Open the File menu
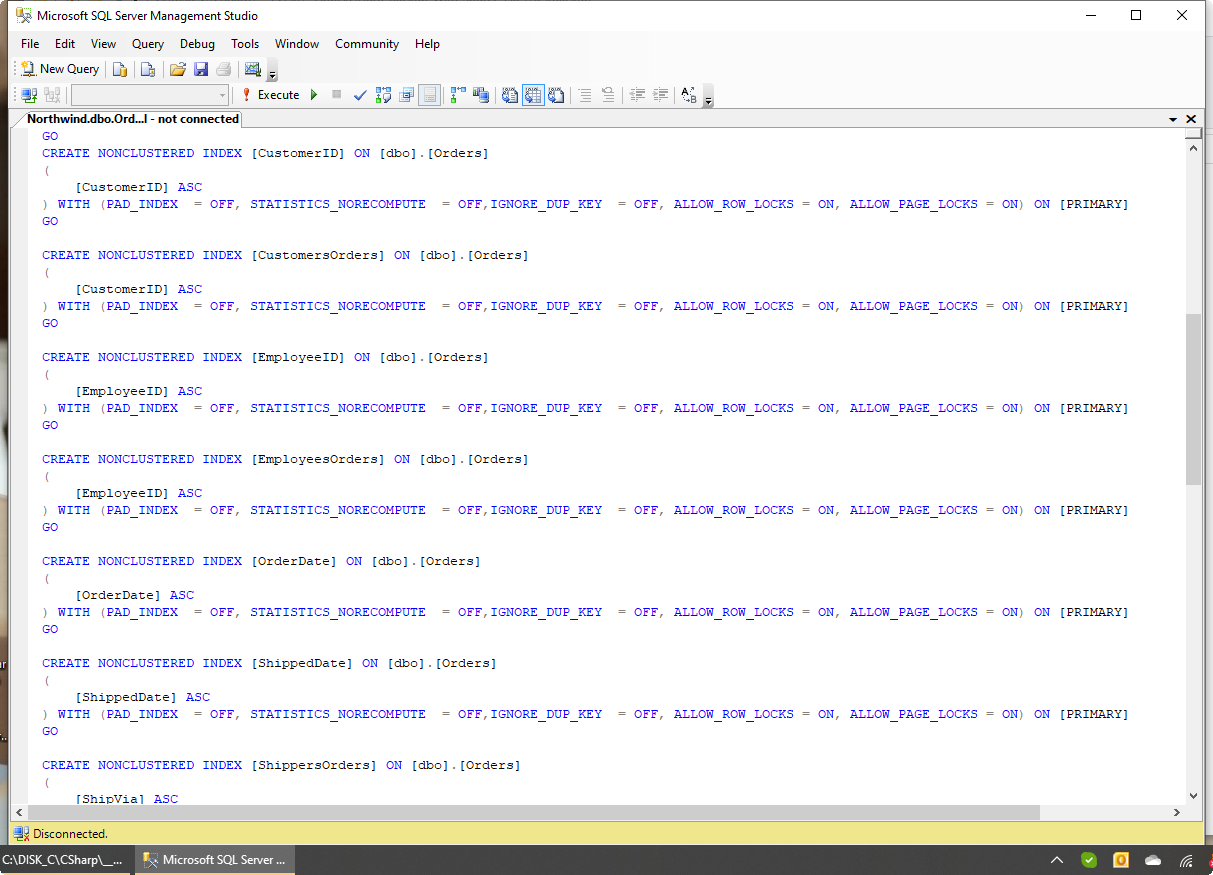 coord(30,44)
